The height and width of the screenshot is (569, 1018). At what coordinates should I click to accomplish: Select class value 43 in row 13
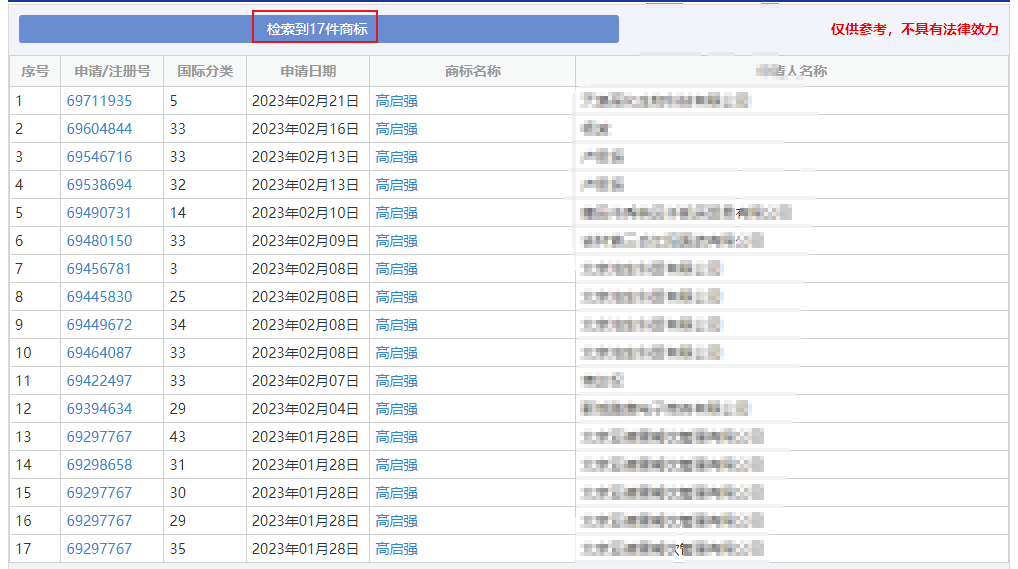point(178,436)
